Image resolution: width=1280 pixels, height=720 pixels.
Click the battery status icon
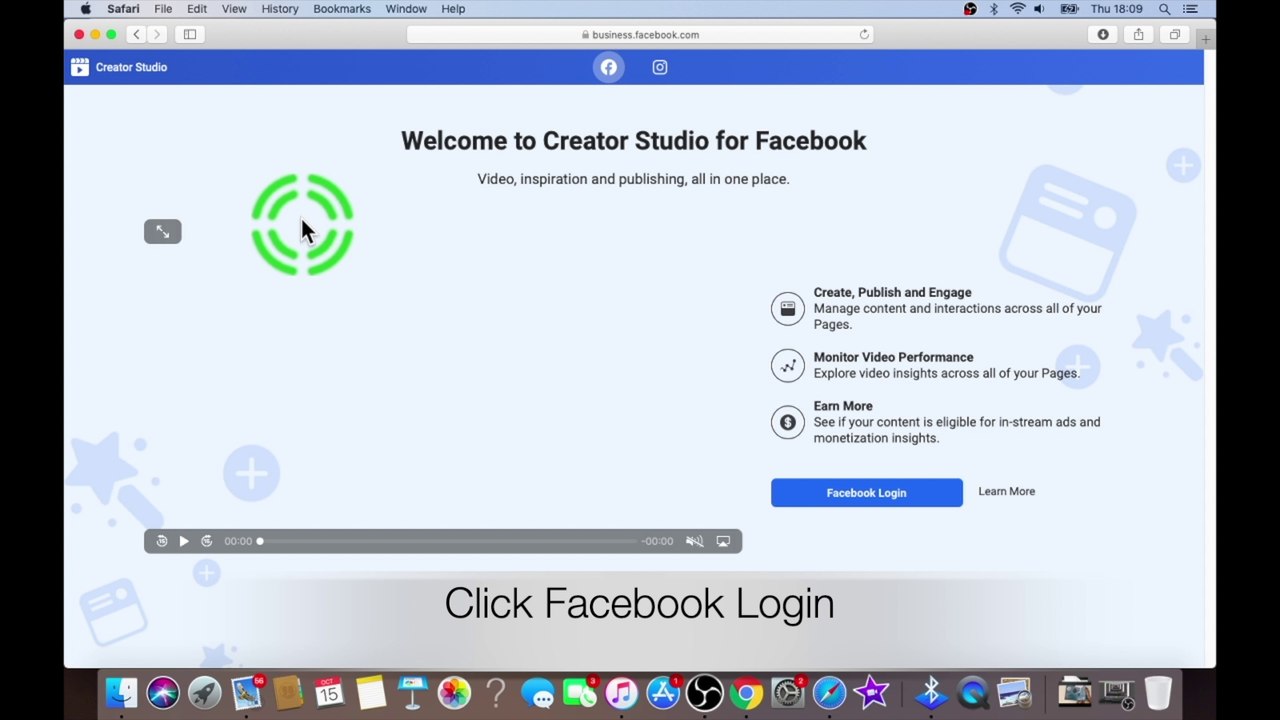point(1069,9)
